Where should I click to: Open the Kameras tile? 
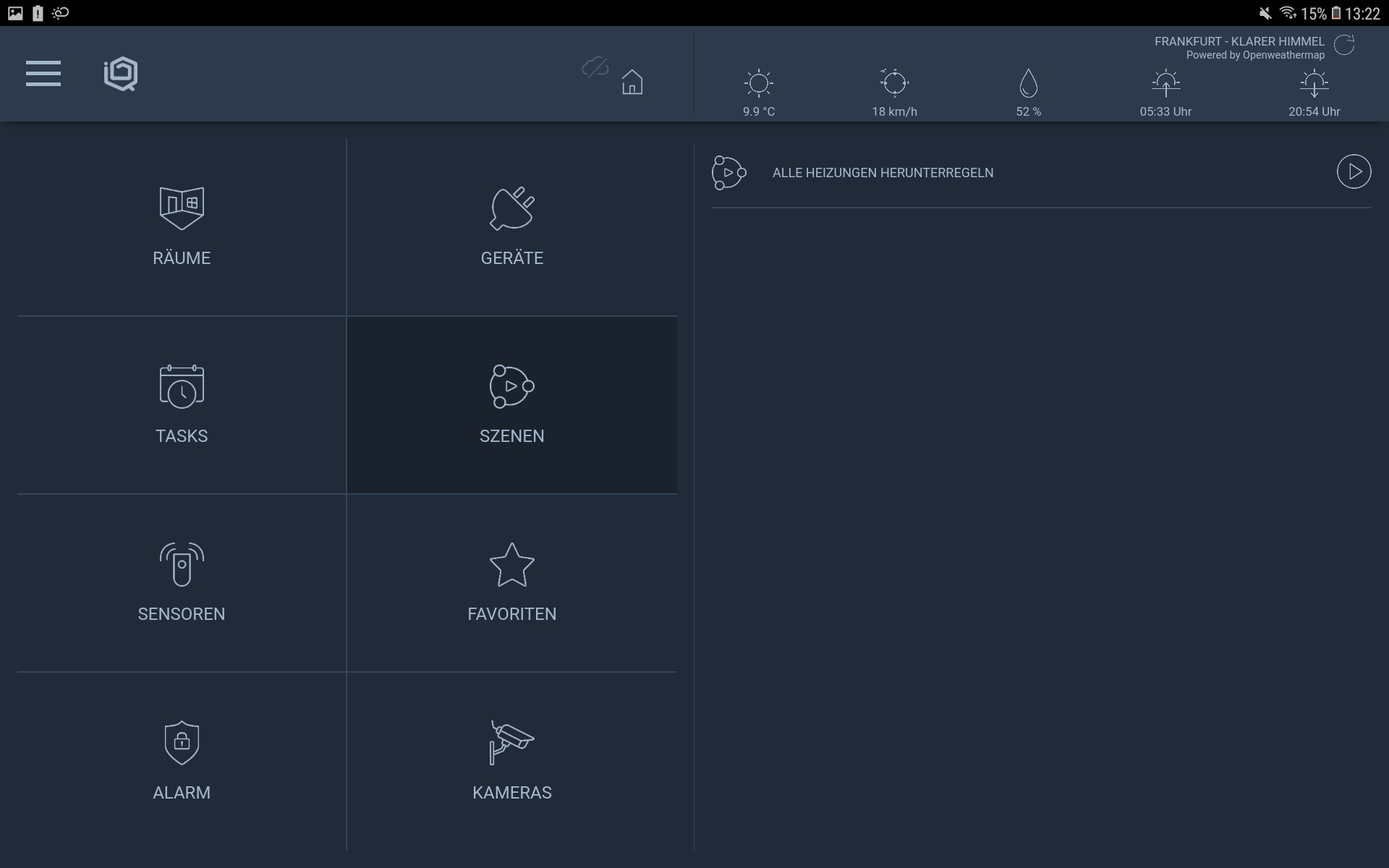[511, 761]
